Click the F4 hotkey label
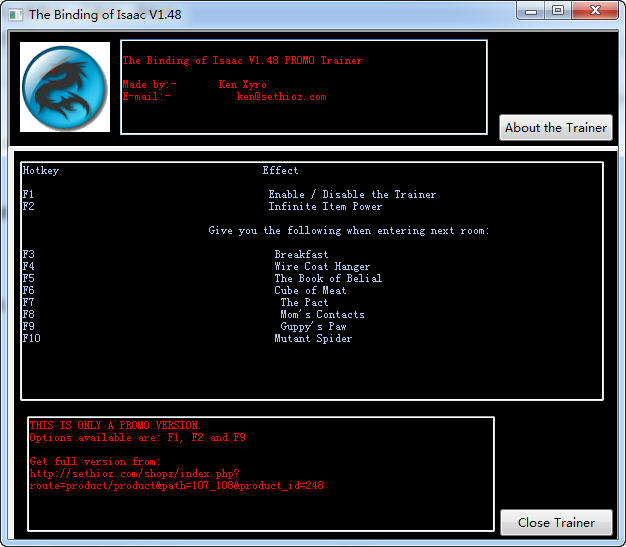Screen dimensions: 626x547 tap(28, 266)
